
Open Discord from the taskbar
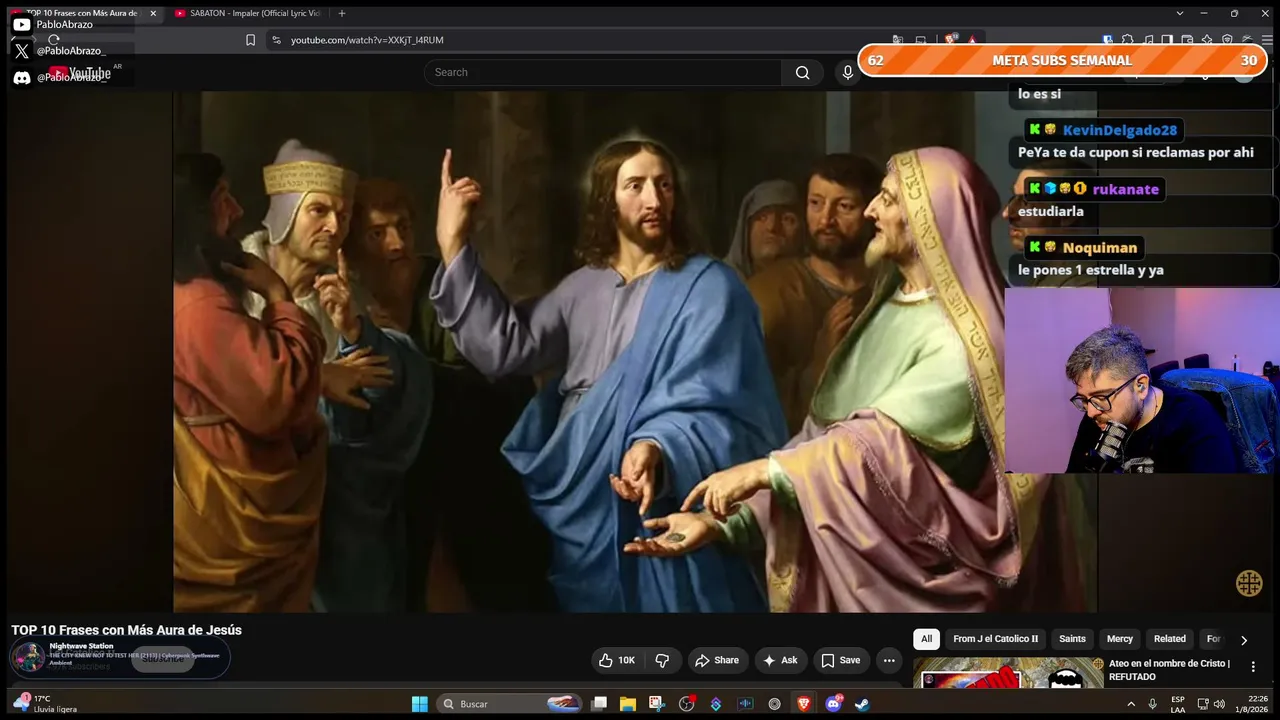834,704
